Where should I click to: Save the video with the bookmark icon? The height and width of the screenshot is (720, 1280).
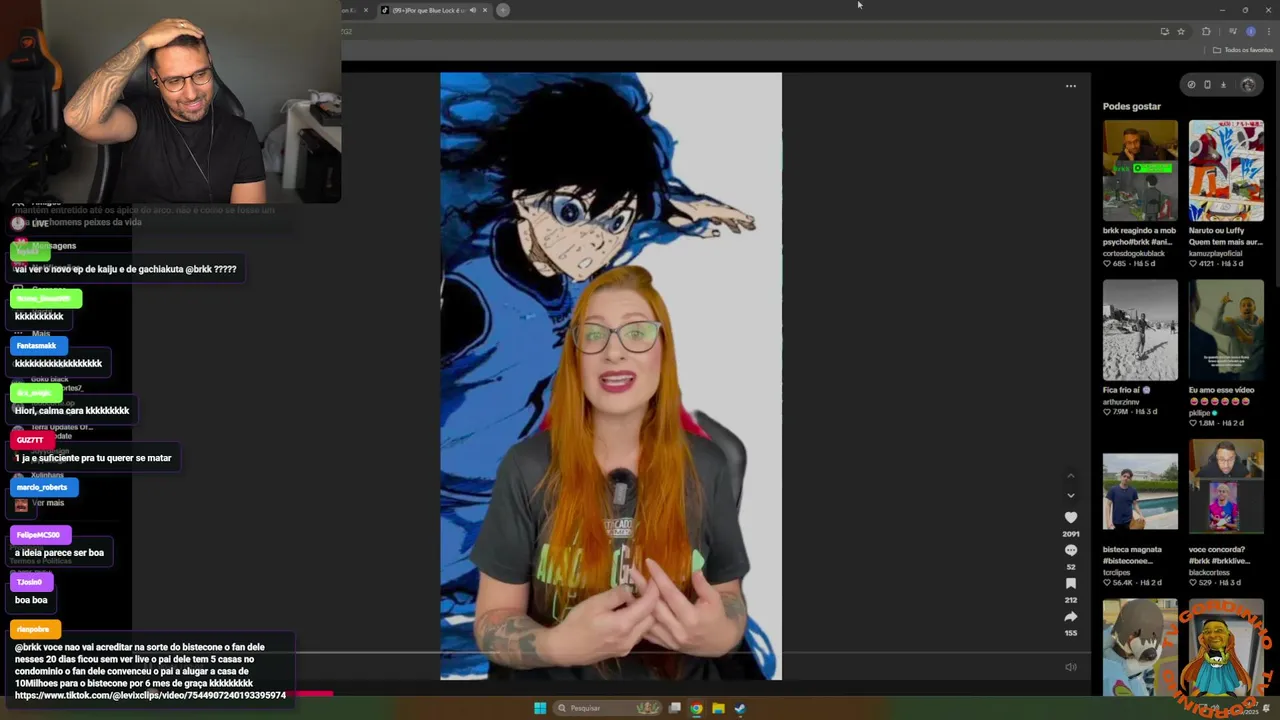1071,583
